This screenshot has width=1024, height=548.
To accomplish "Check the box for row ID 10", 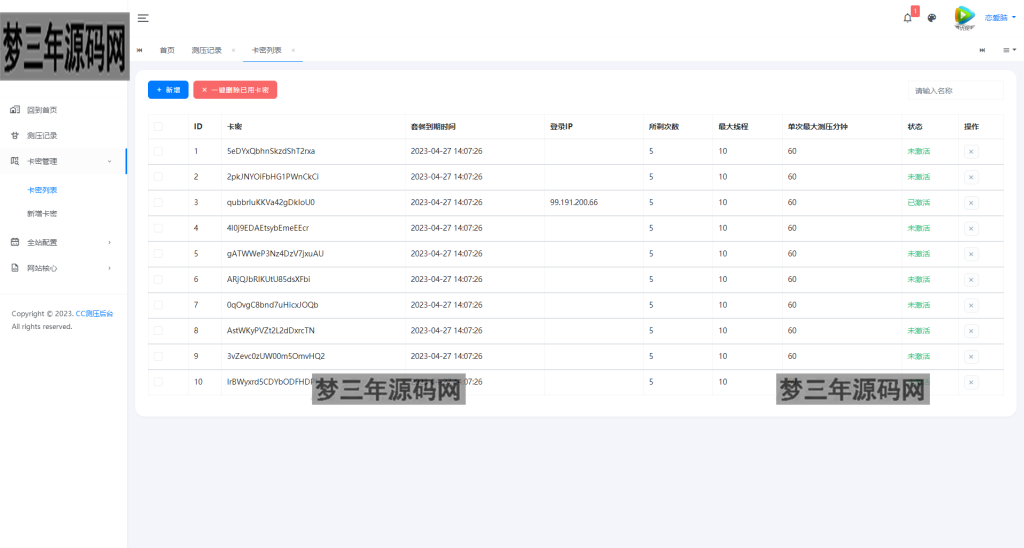I will point(158,381).
